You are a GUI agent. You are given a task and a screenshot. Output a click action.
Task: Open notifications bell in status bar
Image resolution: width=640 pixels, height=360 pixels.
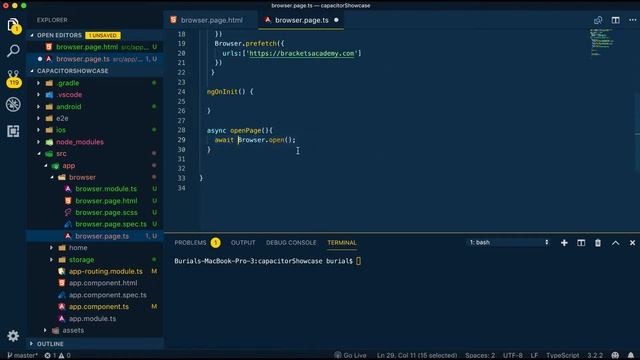[631, 356]
